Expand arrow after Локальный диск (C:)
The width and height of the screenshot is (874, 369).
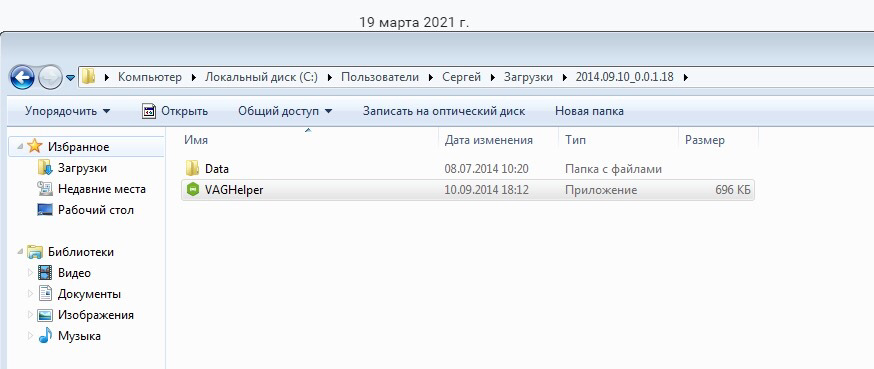tap(329, 77)
